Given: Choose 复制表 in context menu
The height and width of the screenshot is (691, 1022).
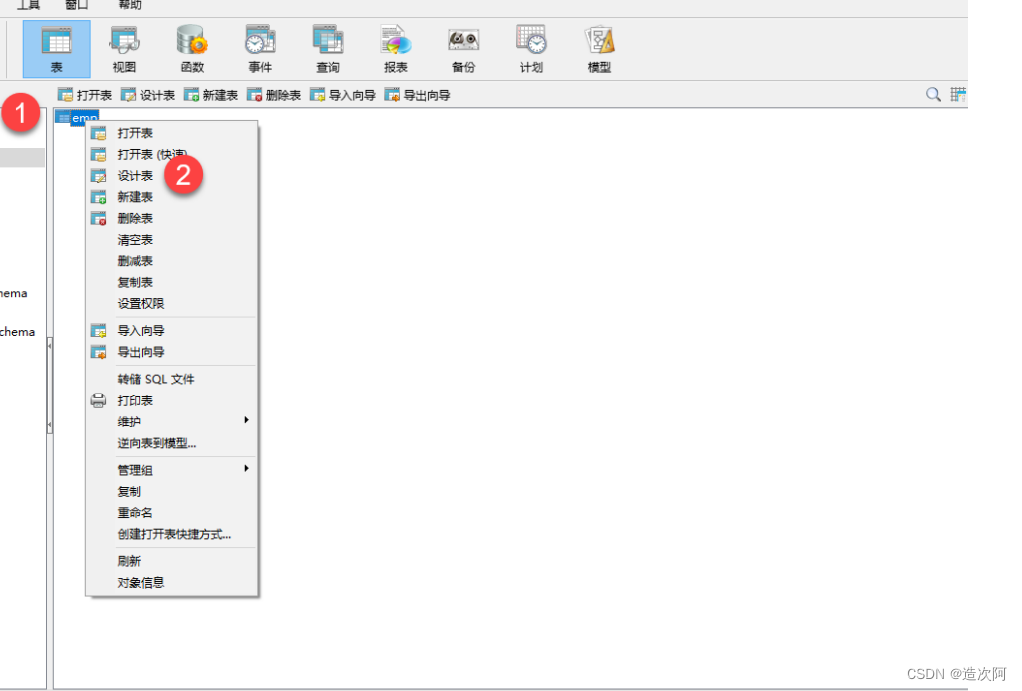Looking at the screenshot, I should [x=172, y=282].
